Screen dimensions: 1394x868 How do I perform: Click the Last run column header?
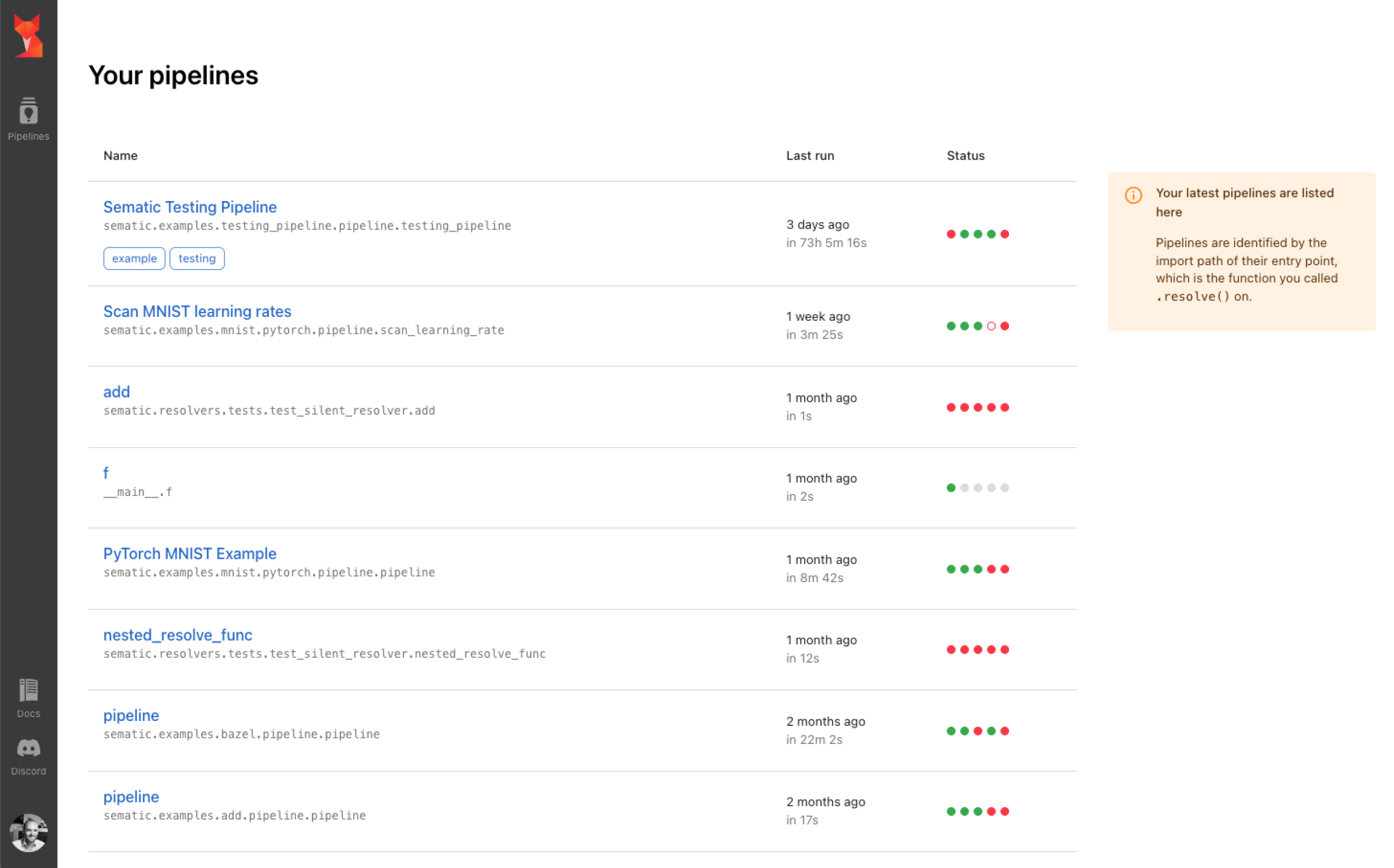810,156
